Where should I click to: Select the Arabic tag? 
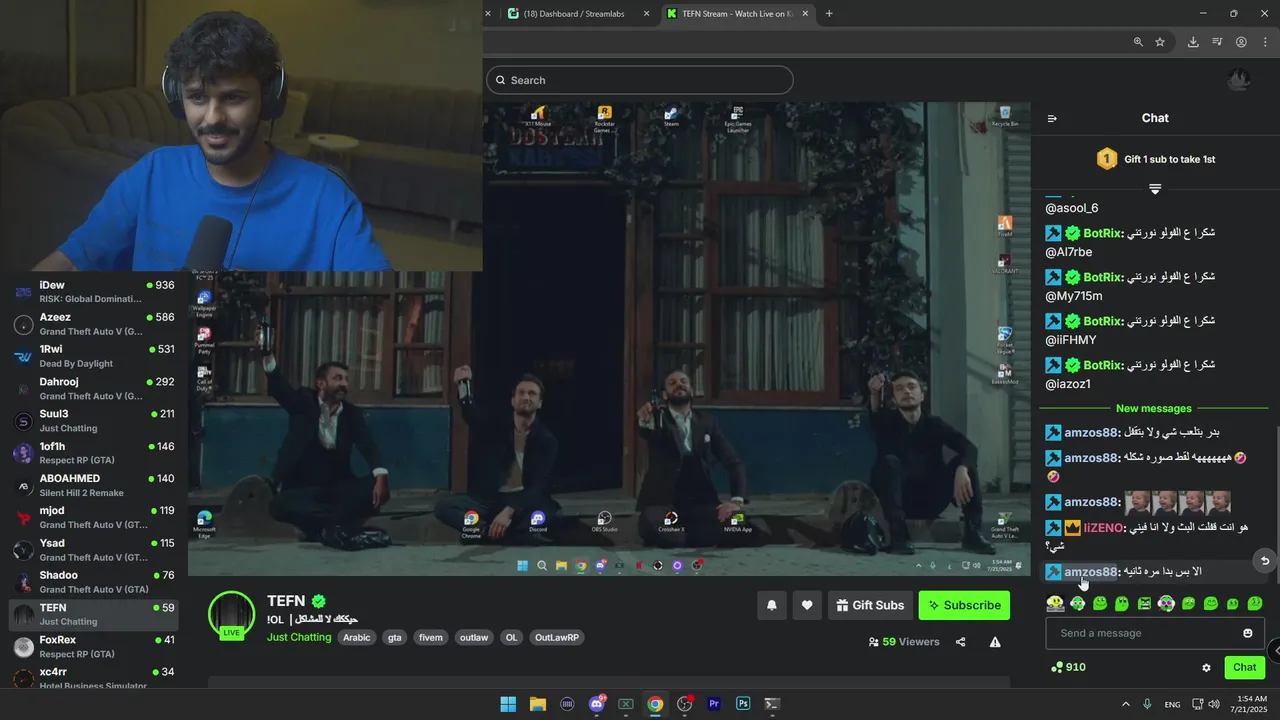[356, 637]
